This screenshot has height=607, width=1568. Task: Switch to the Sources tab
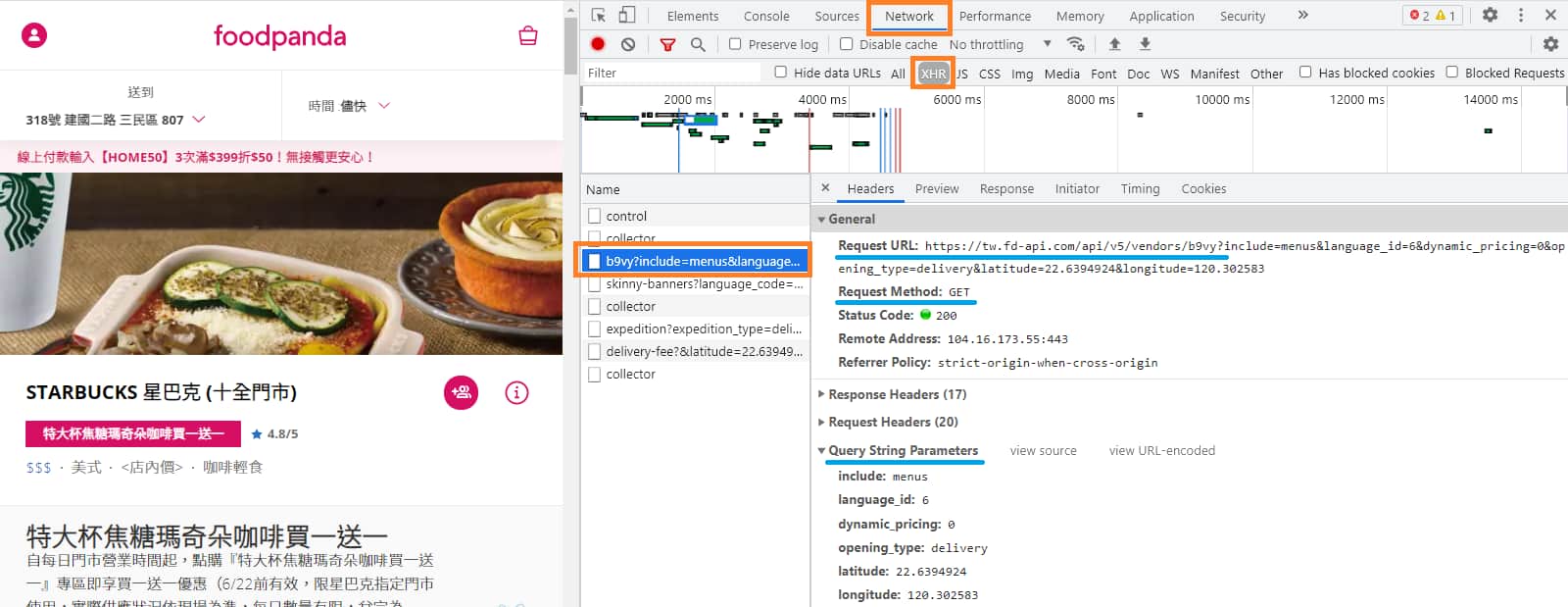pos(837,16)
